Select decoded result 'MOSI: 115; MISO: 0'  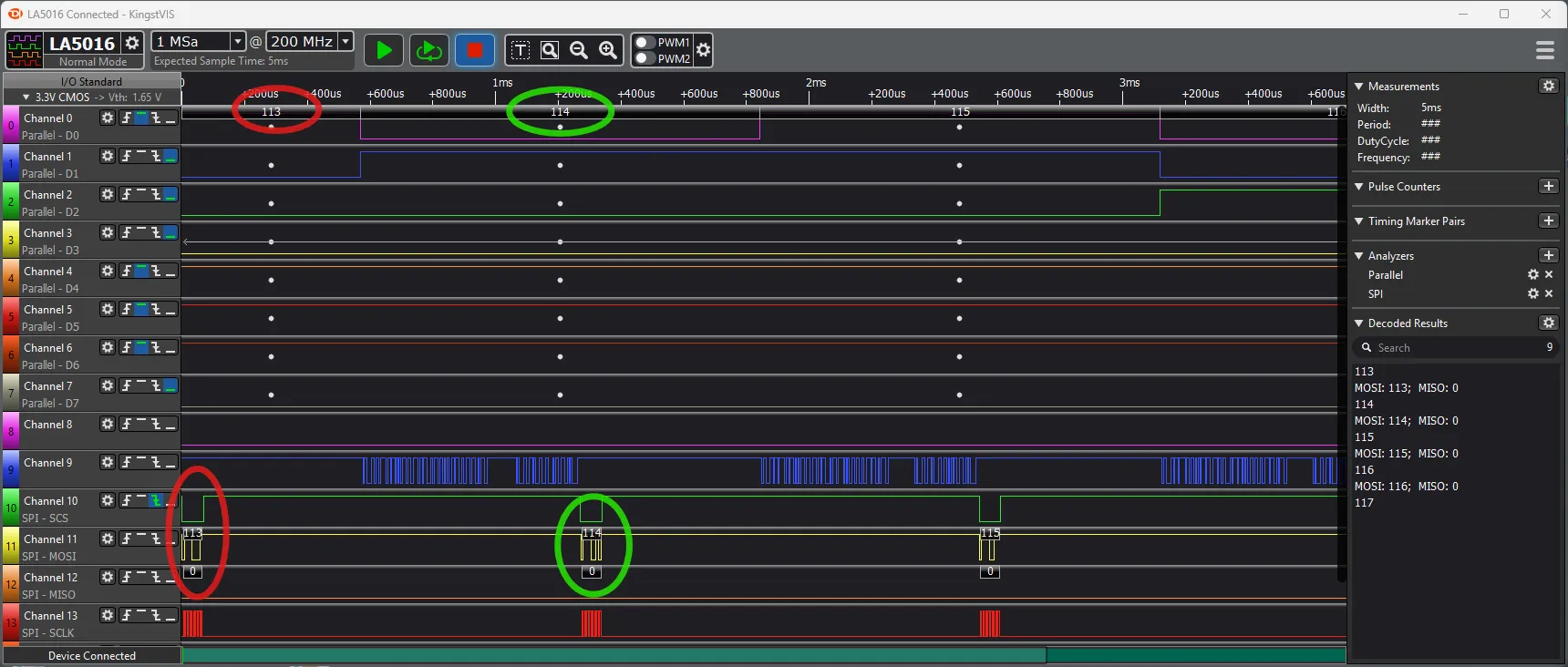[1407, 453]
